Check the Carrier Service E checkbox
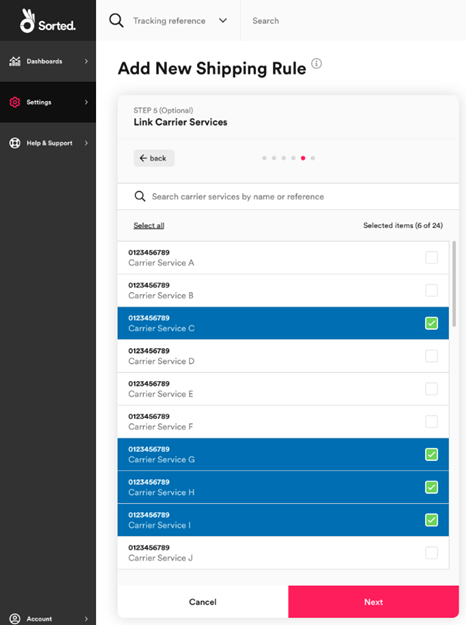 431,389
